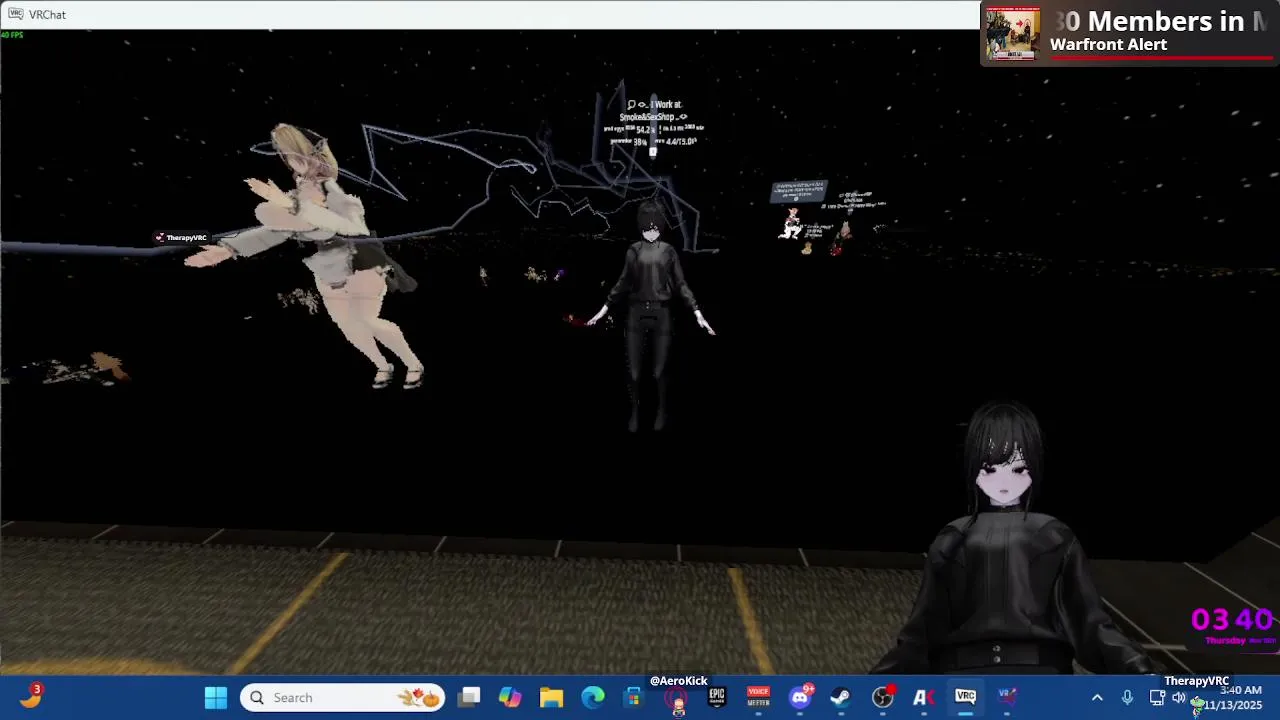The height and width of the screenshot is (720, 1280).
Task: Click the microphone tray icon
Action: pyautogui.click(x=1127, y=698)
